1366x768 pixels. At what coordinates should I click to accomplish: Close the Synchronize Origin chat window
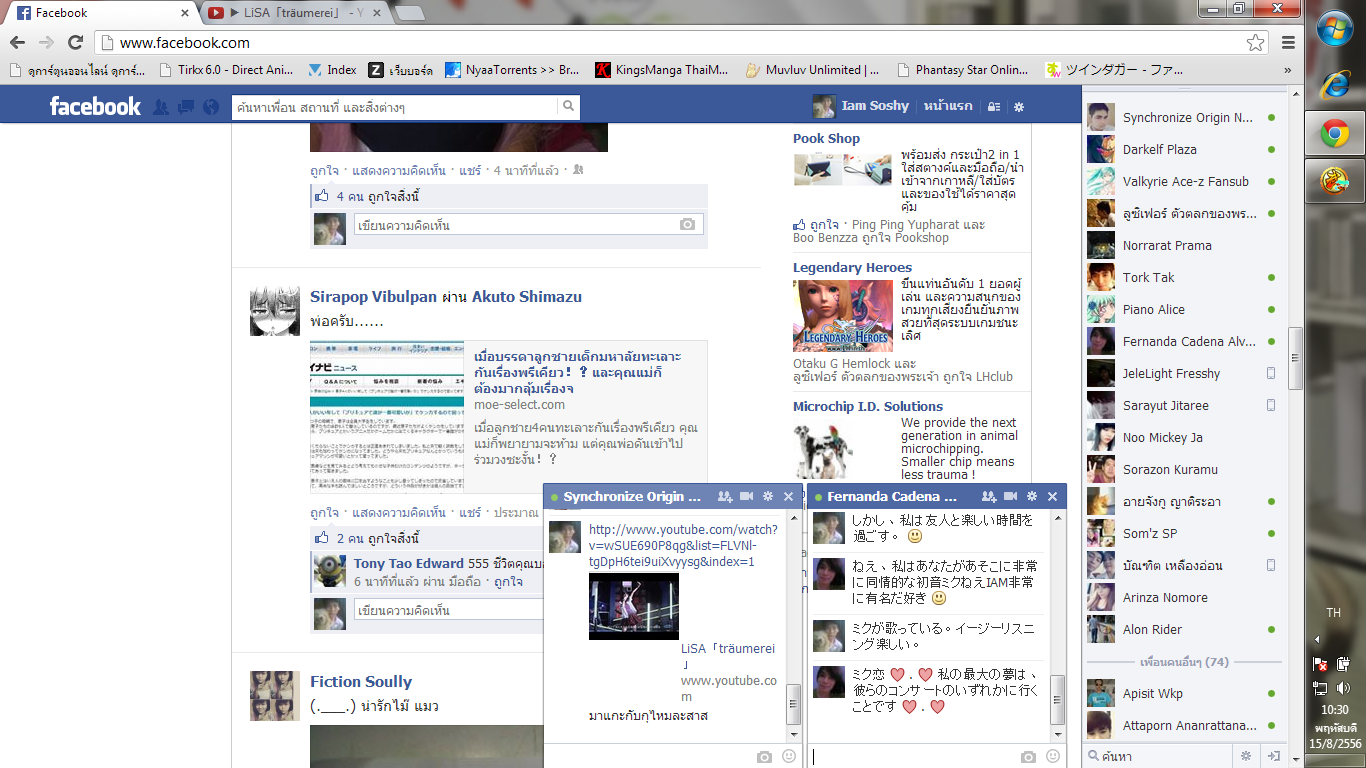pyautogui.click(x=788, y=496)
